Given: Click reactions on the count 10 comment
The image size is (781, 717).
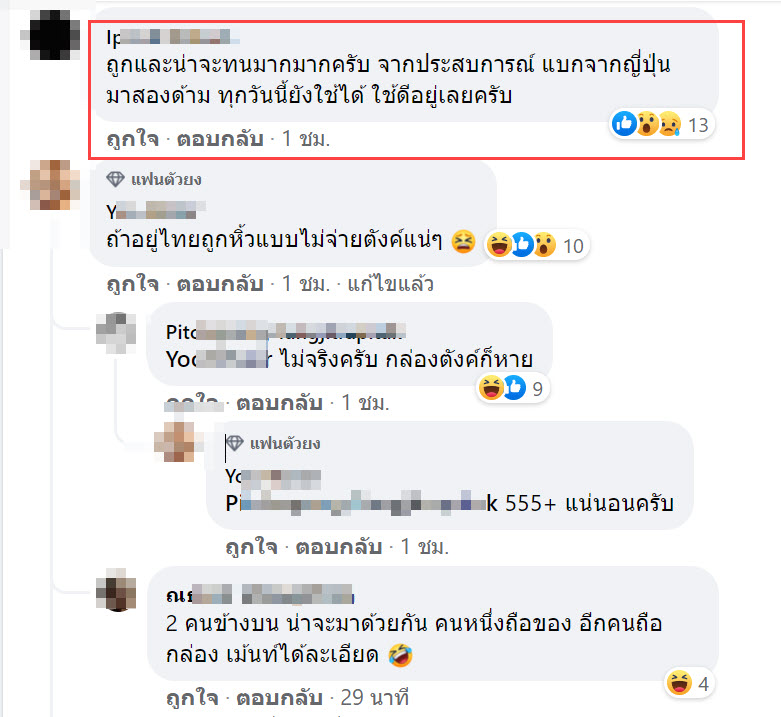Looking at the screenshot, I should [536, 245].
